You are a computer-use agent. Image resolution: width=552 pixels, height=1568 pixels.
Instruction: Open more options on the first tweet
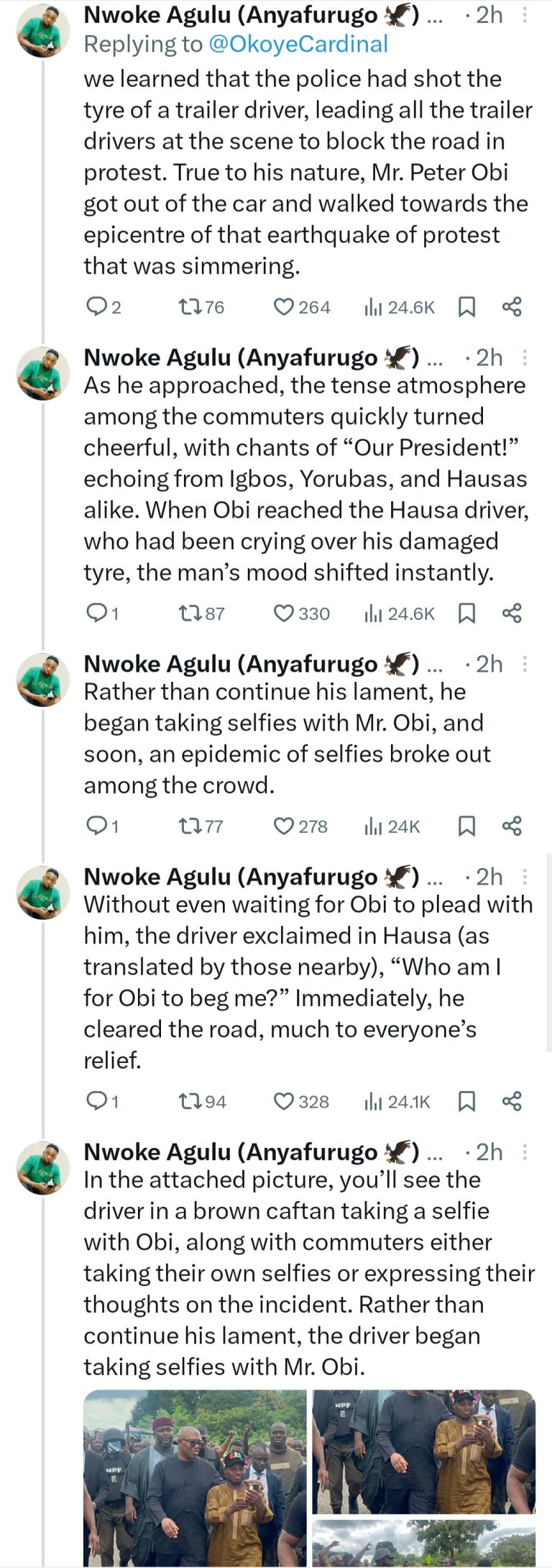click(x=525, y=15)
